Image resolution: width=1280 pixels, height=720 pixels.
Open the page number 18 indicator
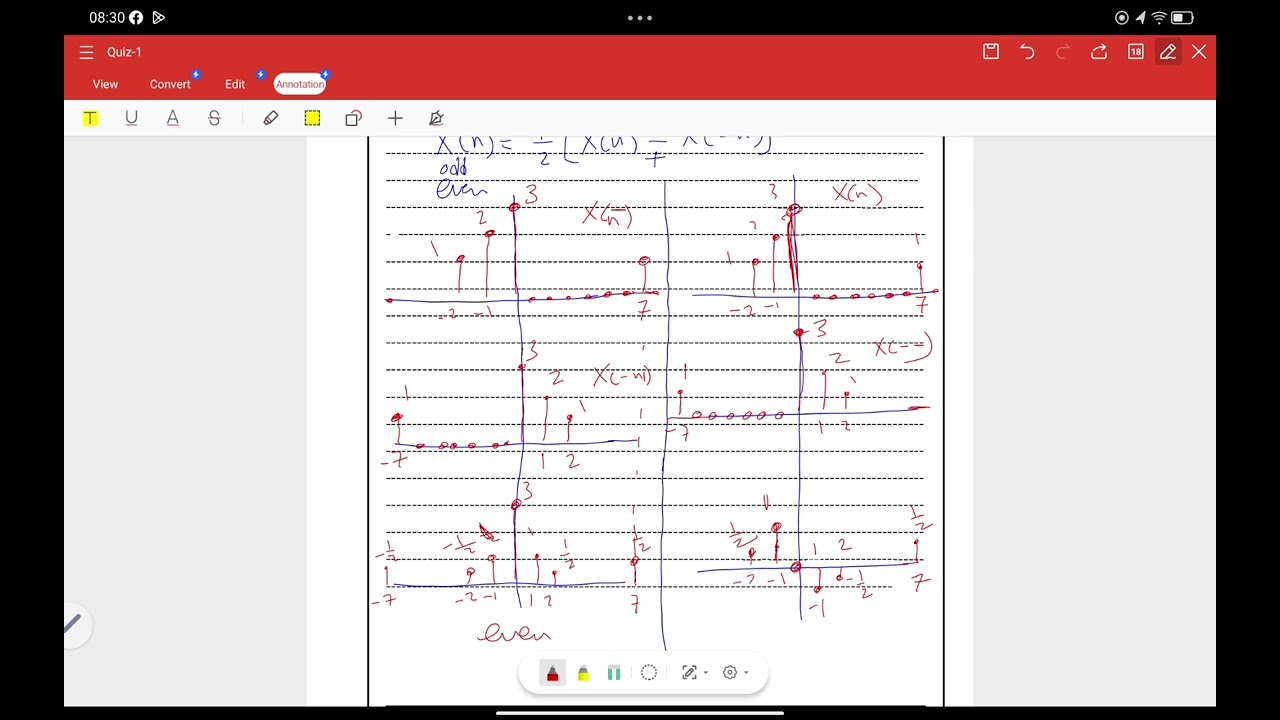(x=1135, y=52)
